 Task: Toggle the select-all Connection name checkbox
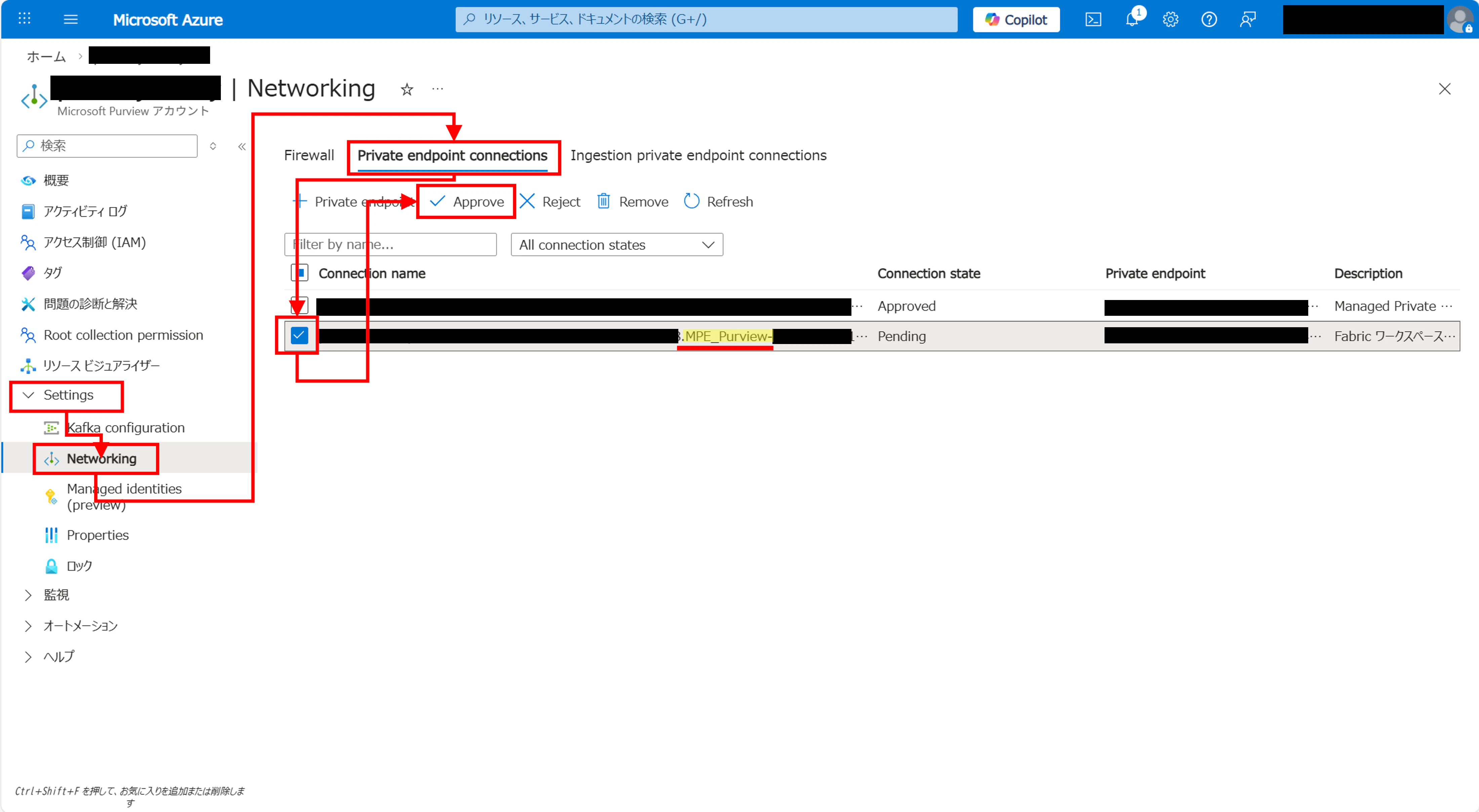pyautogui.click(x=299, y=272)
